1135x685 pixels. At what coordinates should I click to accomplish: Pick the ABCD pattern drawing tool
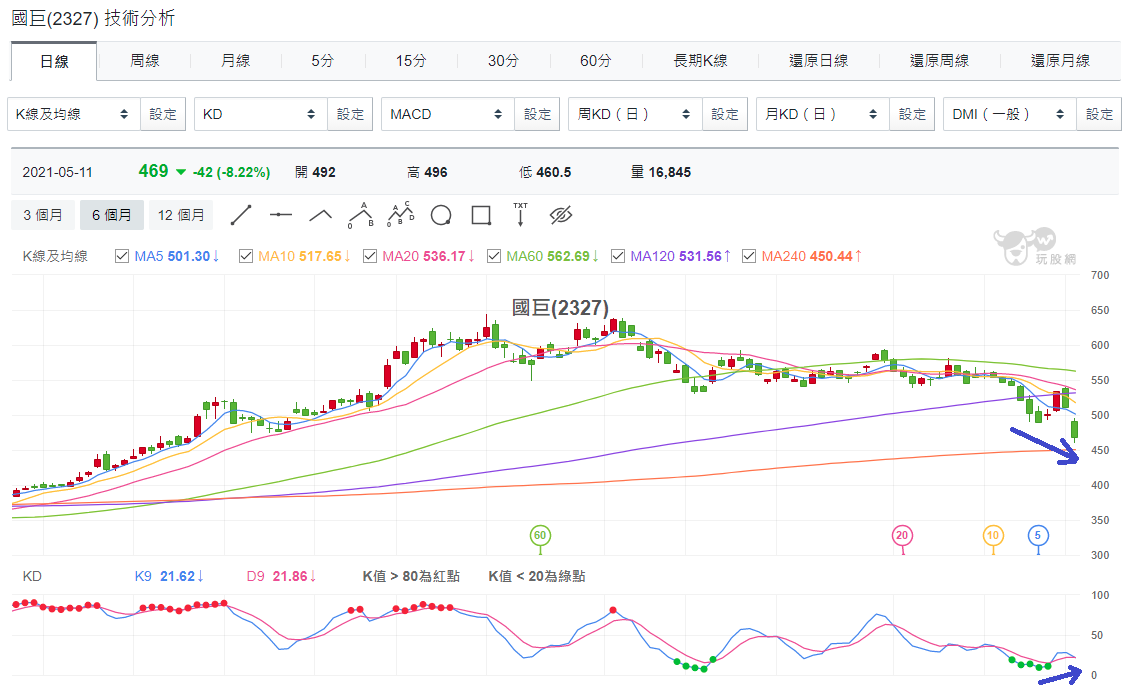click(x=400, y=214)
